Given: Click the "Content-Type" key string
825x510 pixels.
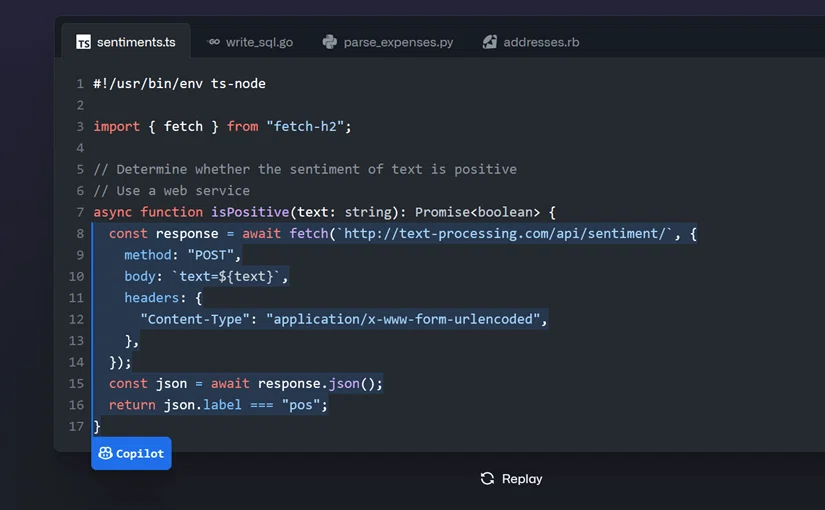Looking at the screenshot, I should 195,319.
